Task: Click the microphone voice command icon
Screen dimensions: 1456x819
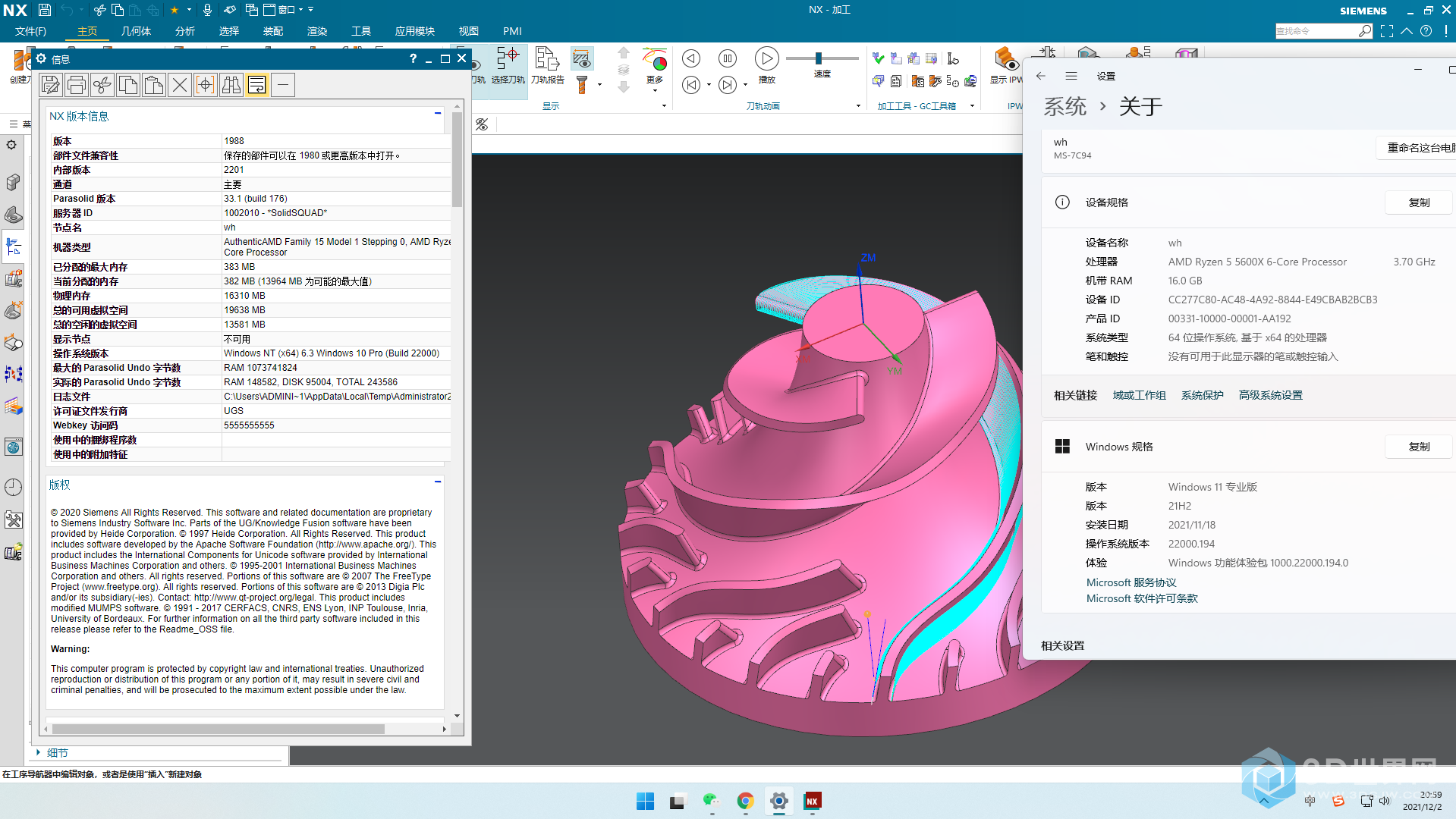Action: pyautogui.click(x=207, y=10)
